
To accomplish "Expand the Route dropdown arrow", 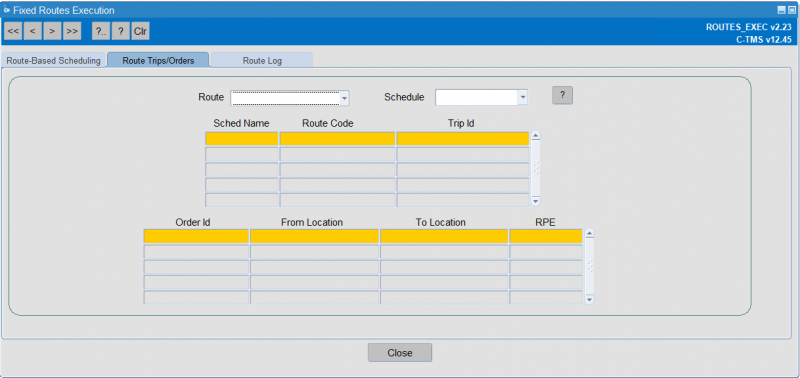I will click(x=344, y=97).
